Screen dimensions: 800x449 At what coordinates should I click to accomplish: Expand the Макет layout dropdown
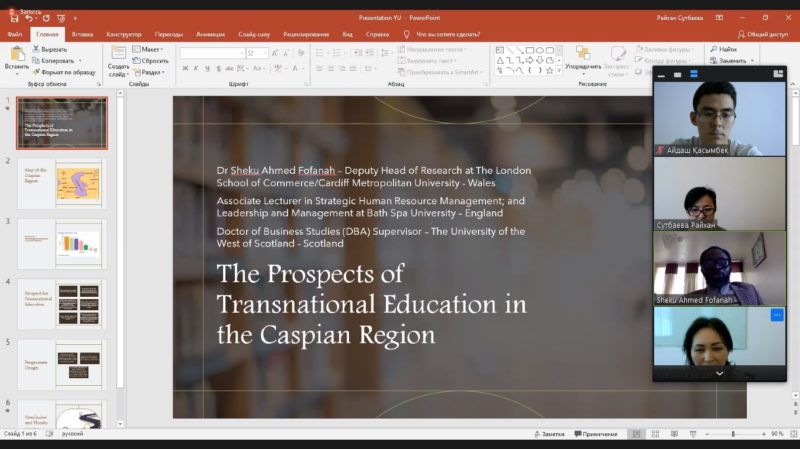coord(151,48)
